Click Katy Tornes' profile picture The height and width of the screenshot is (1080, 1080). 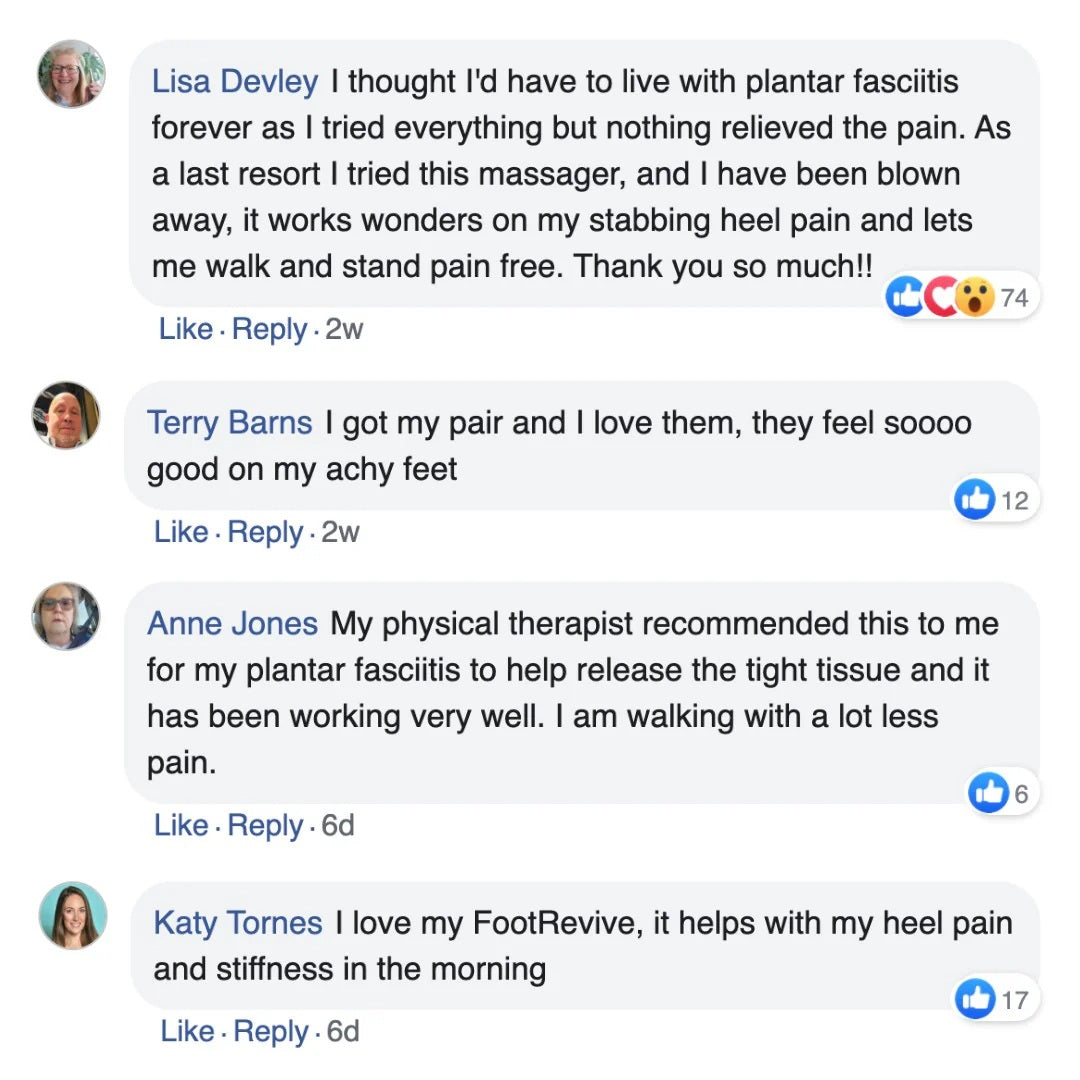coord(72,915)
